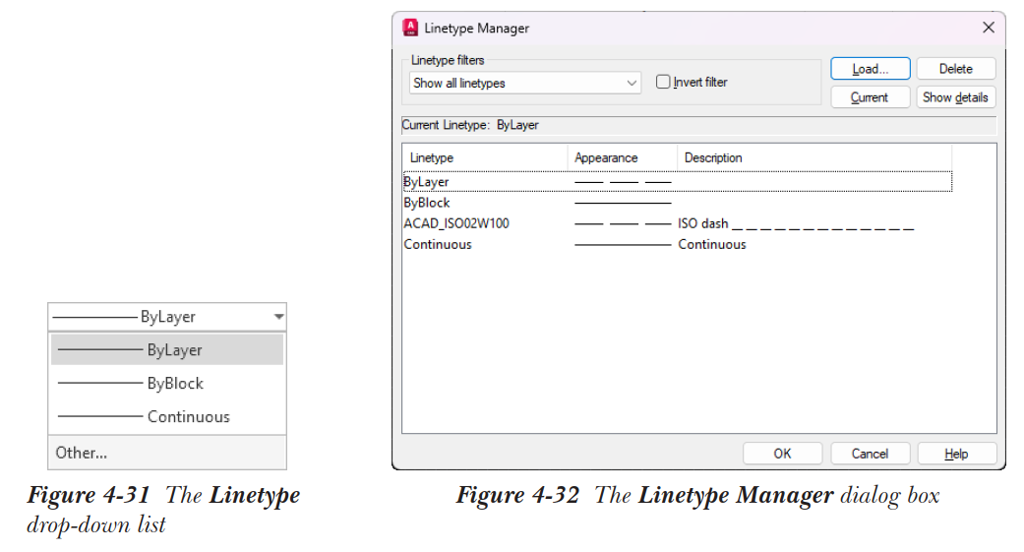Screen dimensions: 1024x552
Task: Click the Load... button
Action: coord(870,69)
